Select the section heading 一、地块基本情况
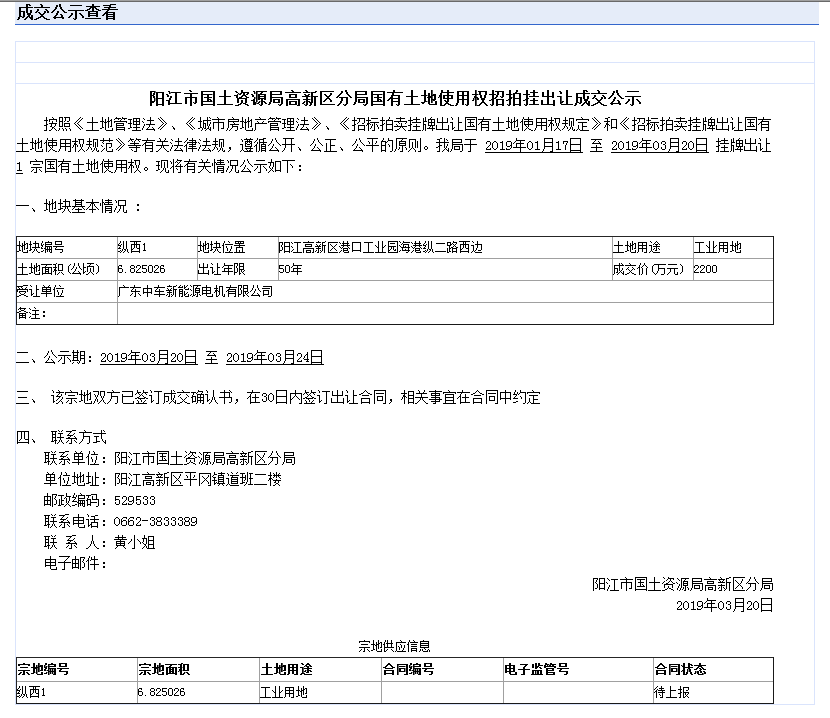 click(78, 206)
